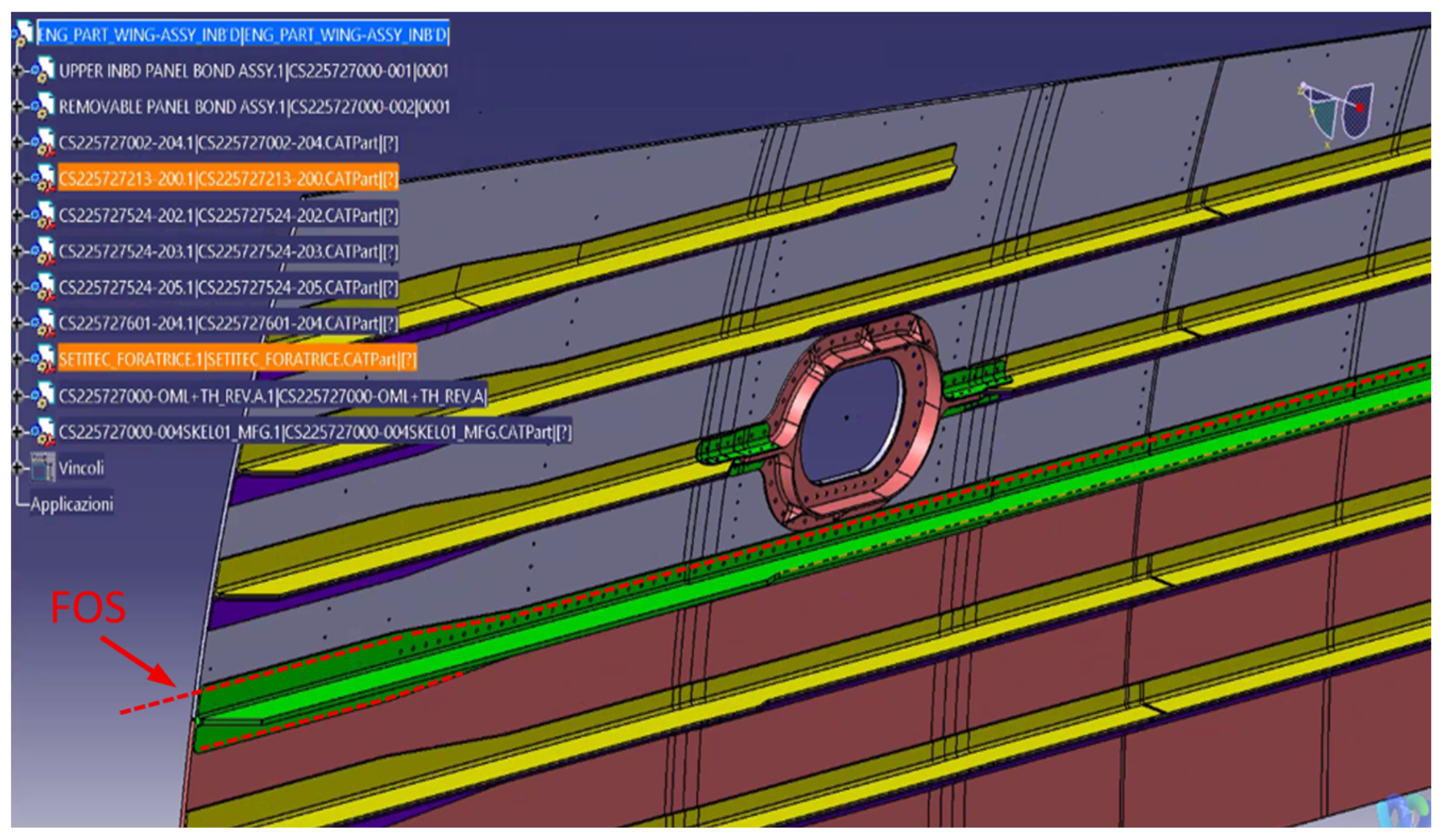Select the CS225727601-204.1 tree entry
This screenshot has height=840, width=1442.
pyautogui.click(x=228, y=323)
